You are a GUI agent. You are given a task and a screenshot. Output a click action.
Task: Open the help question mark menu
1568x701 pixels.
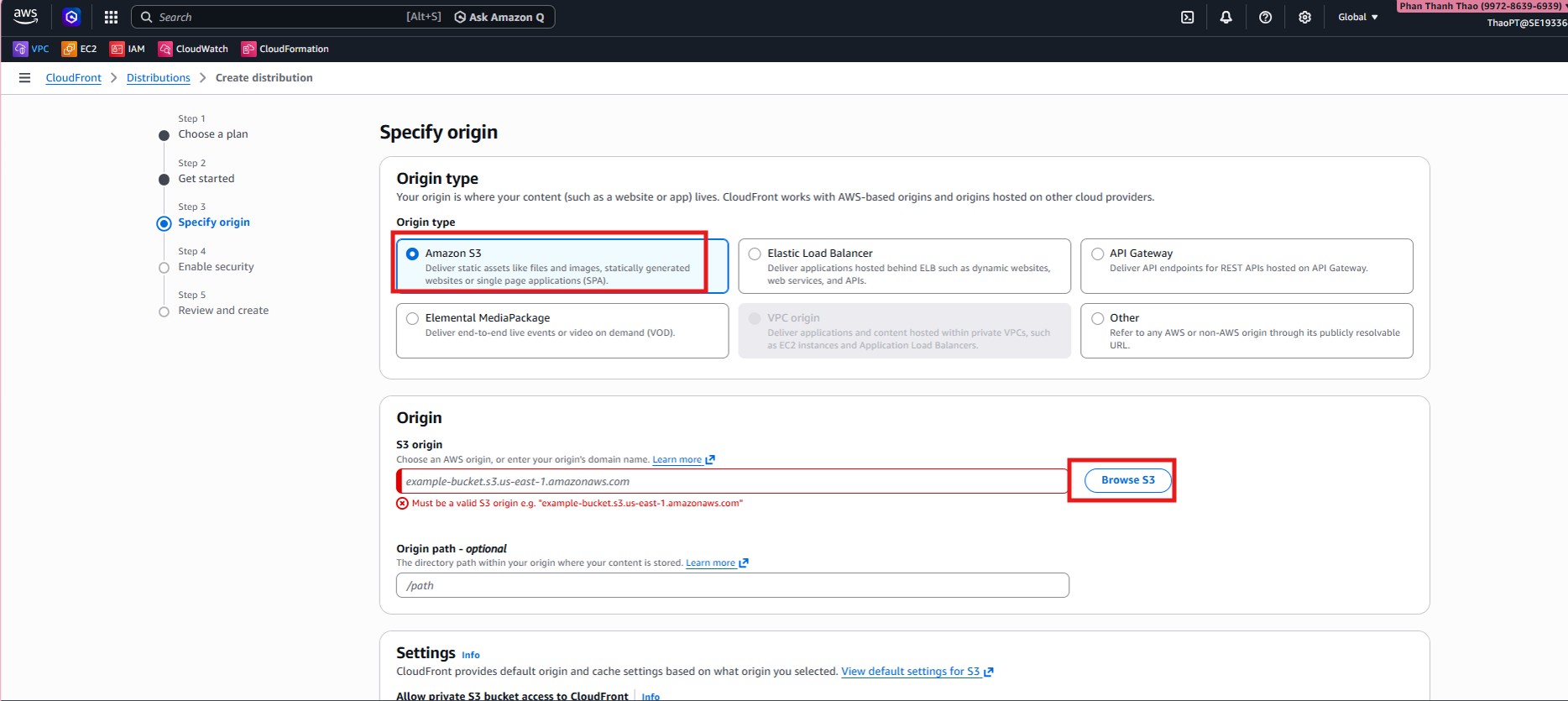(x=1265, y=17)
